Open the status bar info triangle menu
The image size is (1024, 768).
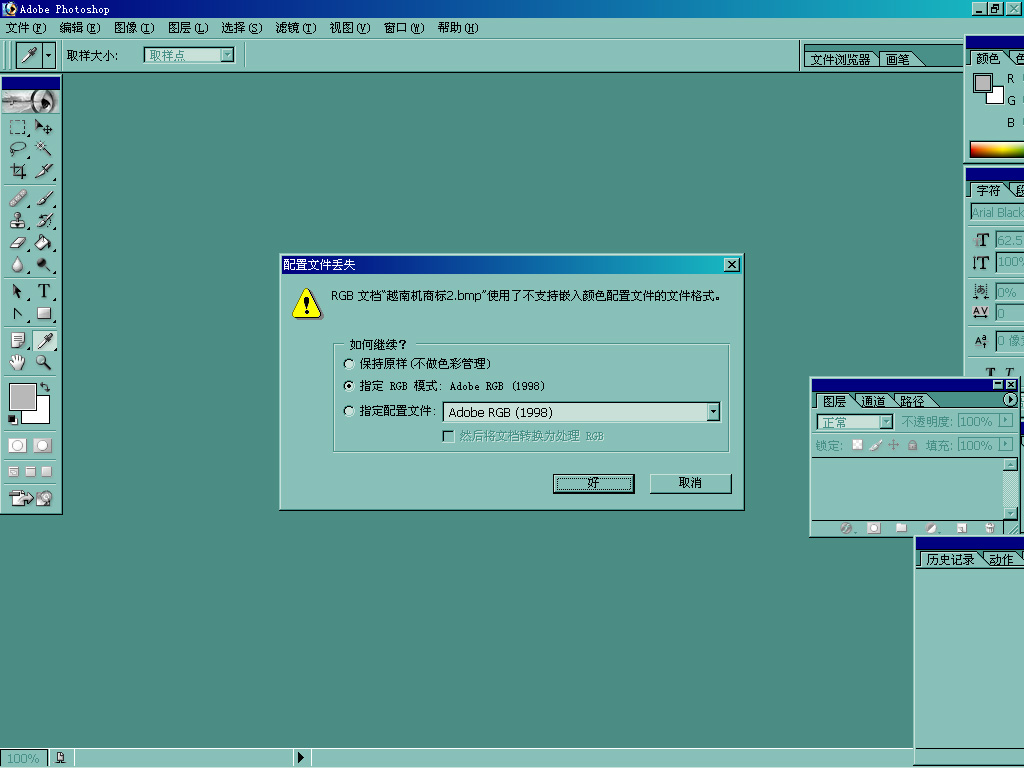pos(301,758)
